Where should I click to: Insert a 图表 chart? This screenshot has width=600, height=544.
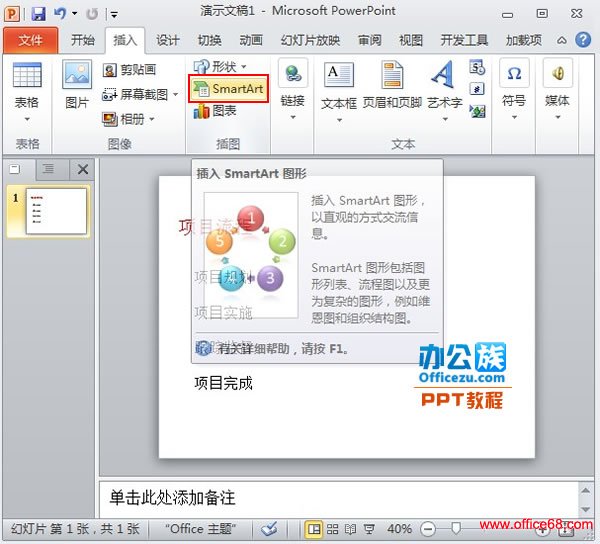pos(215,111)
